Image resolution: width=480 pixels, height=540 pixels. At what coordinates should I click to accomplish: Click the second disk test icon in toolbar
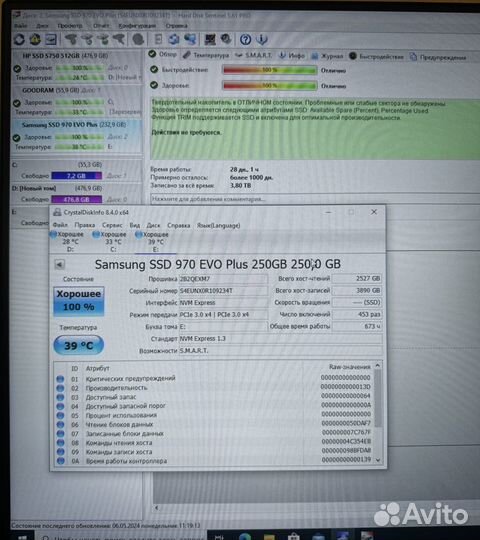(x=87, y=40)
